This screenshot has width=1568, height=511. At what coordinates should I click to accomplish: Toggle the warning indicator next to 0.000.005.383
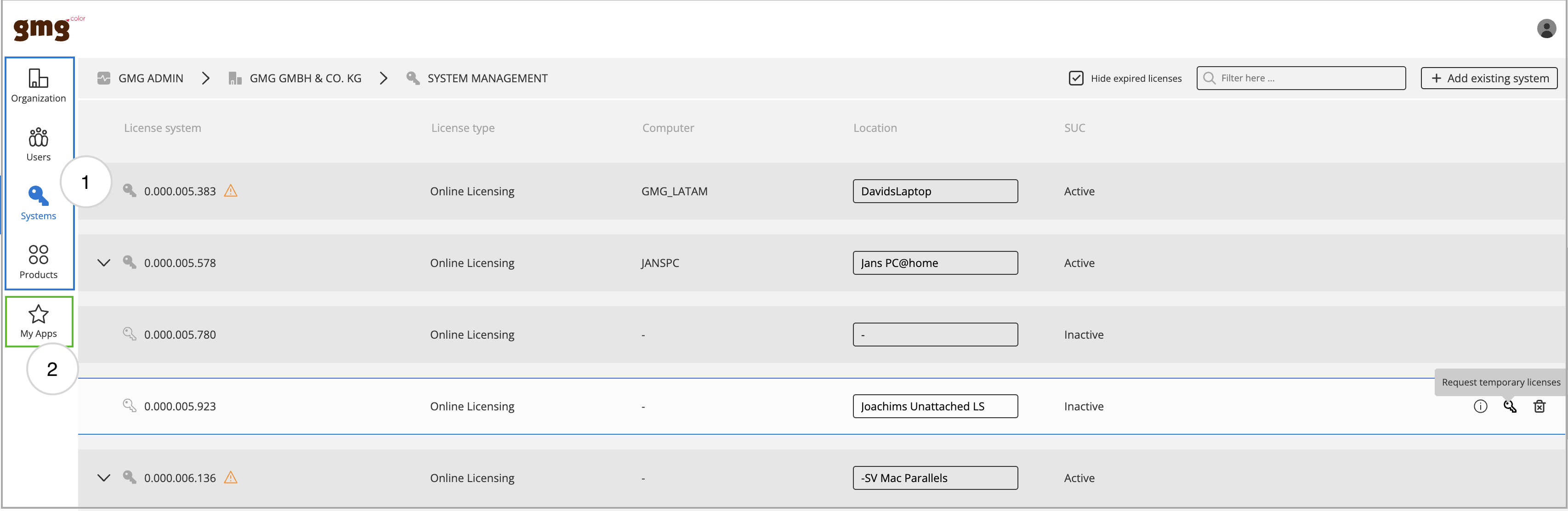click(230, 190)
